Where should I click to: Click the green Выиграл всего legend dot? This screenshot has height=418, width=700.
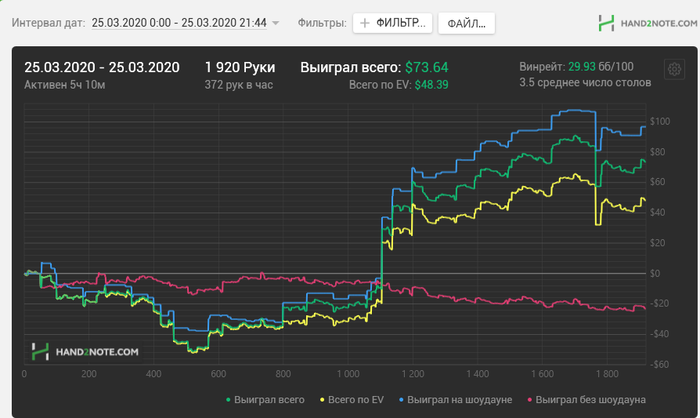(228, 400)
